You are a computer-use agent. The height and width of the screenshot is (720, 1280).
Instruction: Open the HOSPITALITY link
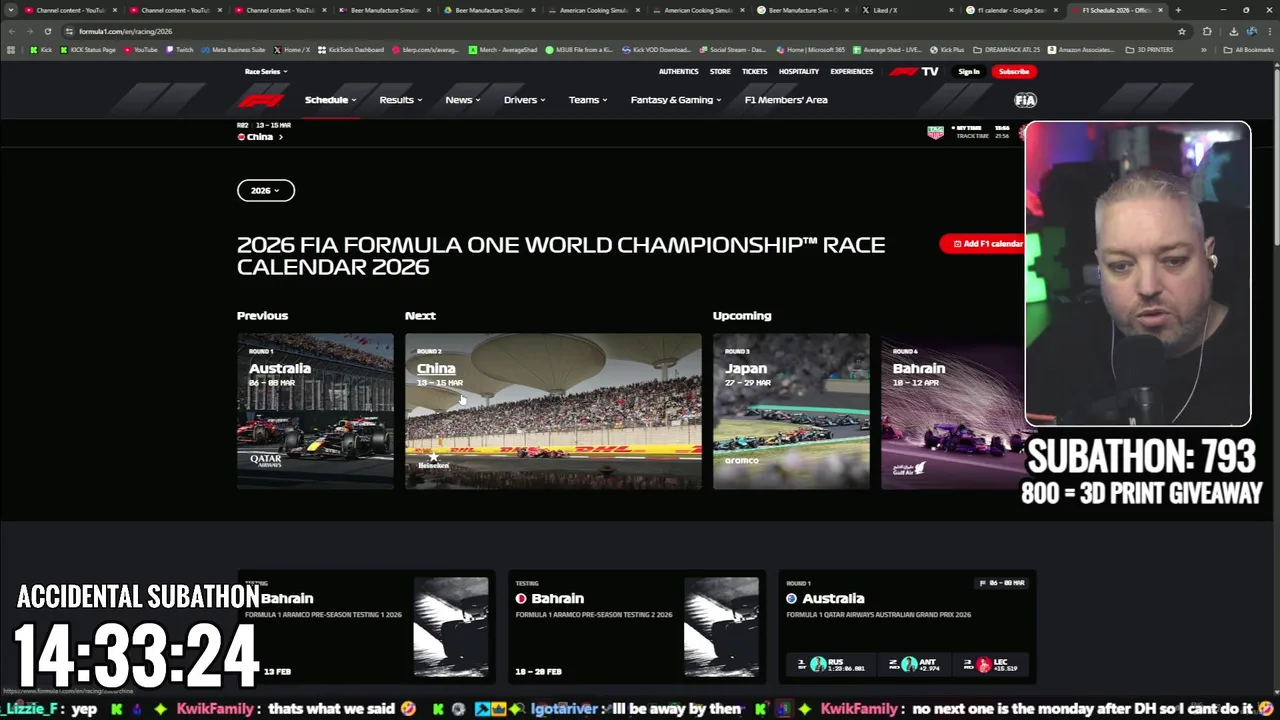[x=799, y=71]
